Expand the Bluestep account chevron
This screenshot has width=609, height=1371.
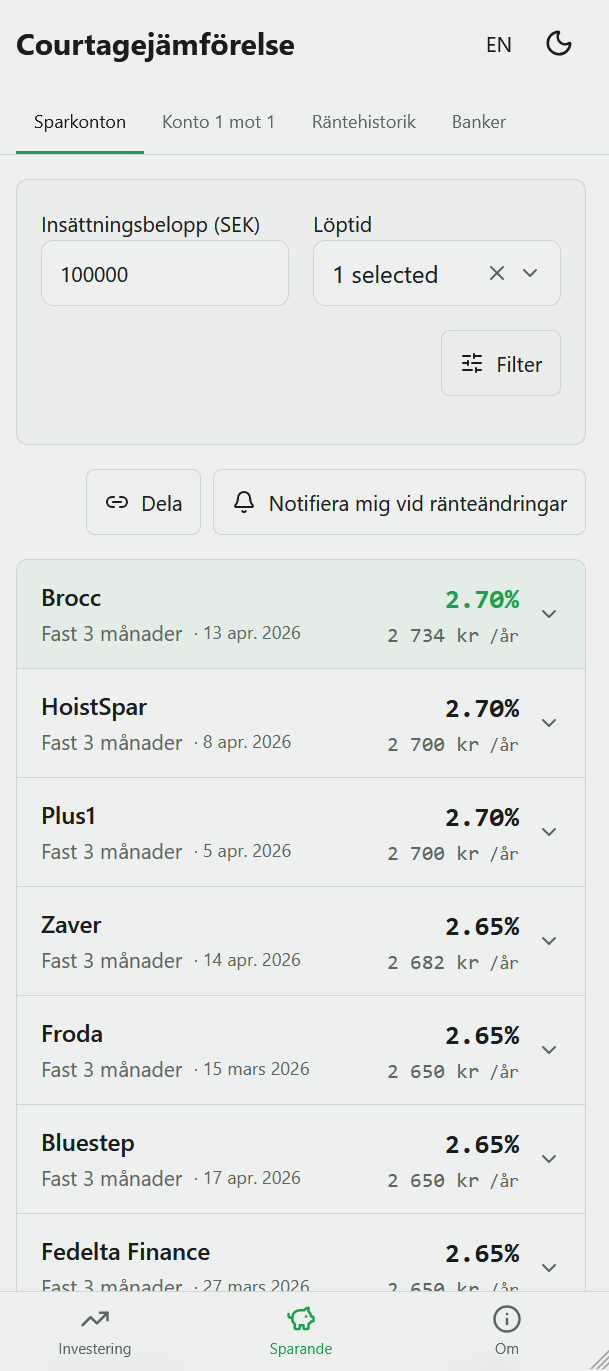[548, 1159]
